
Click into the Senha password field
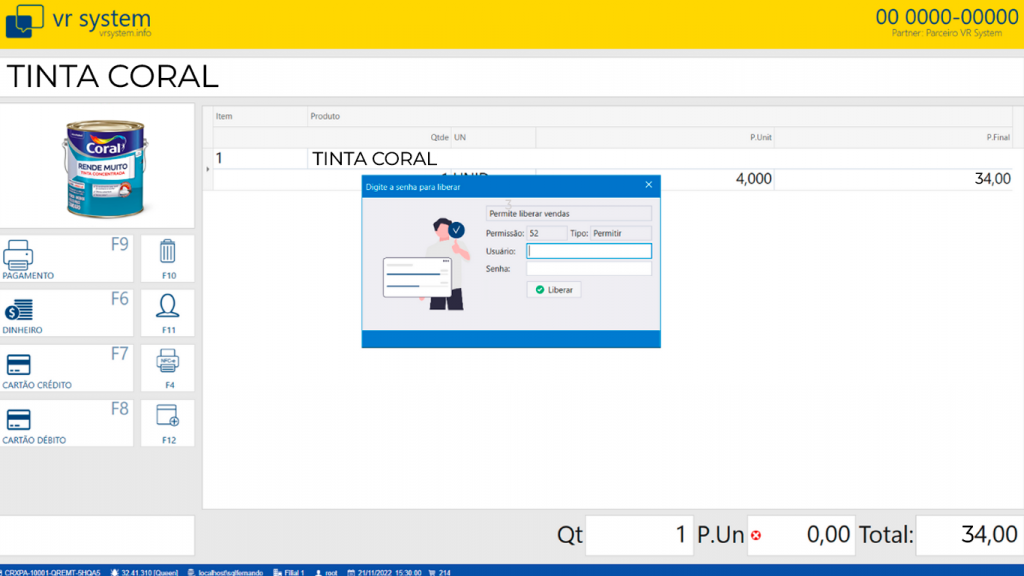[x=588, y=269]
